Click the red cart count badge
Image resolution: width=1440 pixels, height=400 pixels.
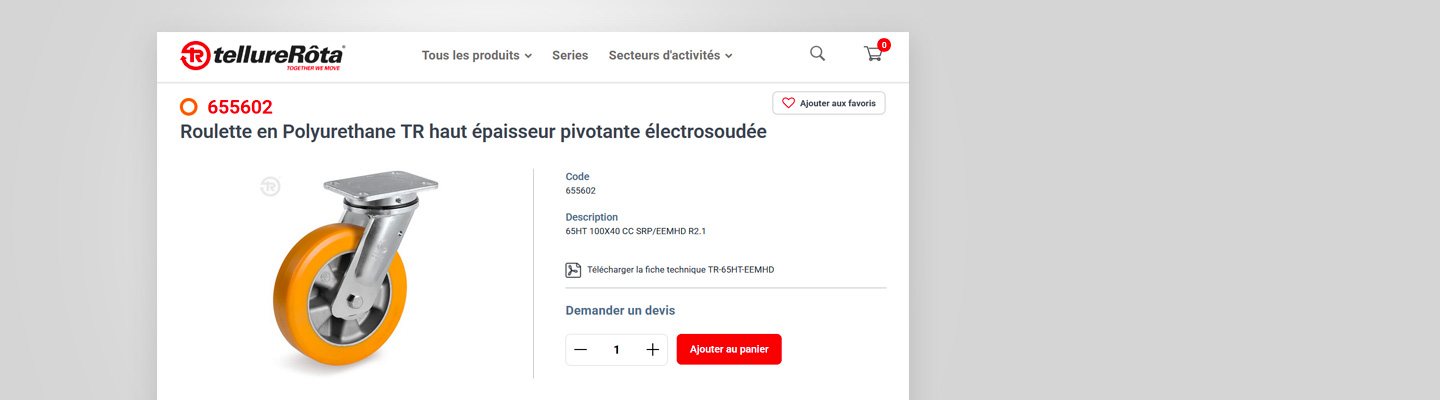pos(884,45)
